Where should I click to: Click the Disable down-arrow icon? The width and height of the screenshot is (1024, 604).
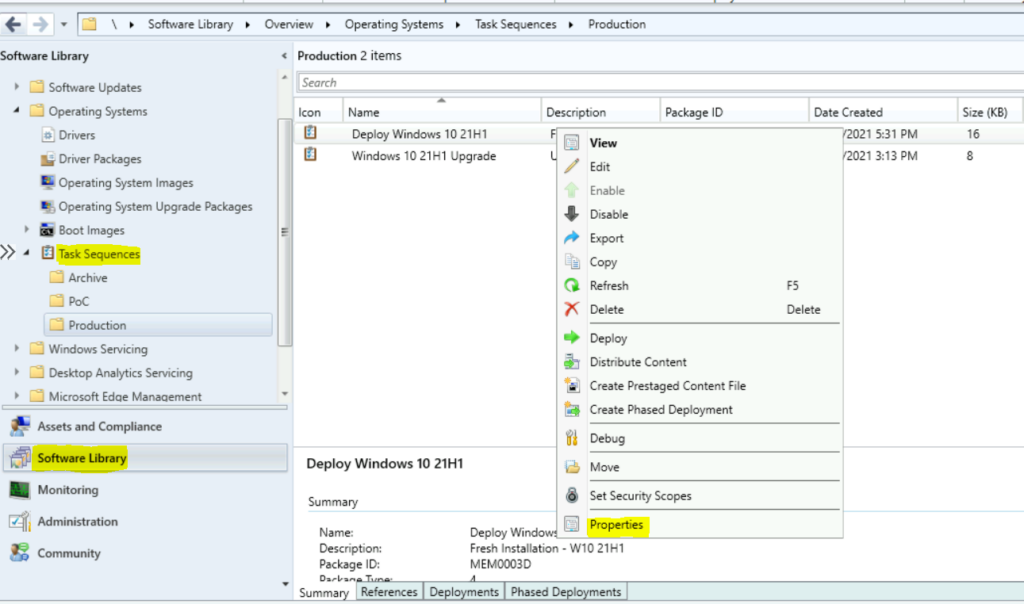click(571, 214)
